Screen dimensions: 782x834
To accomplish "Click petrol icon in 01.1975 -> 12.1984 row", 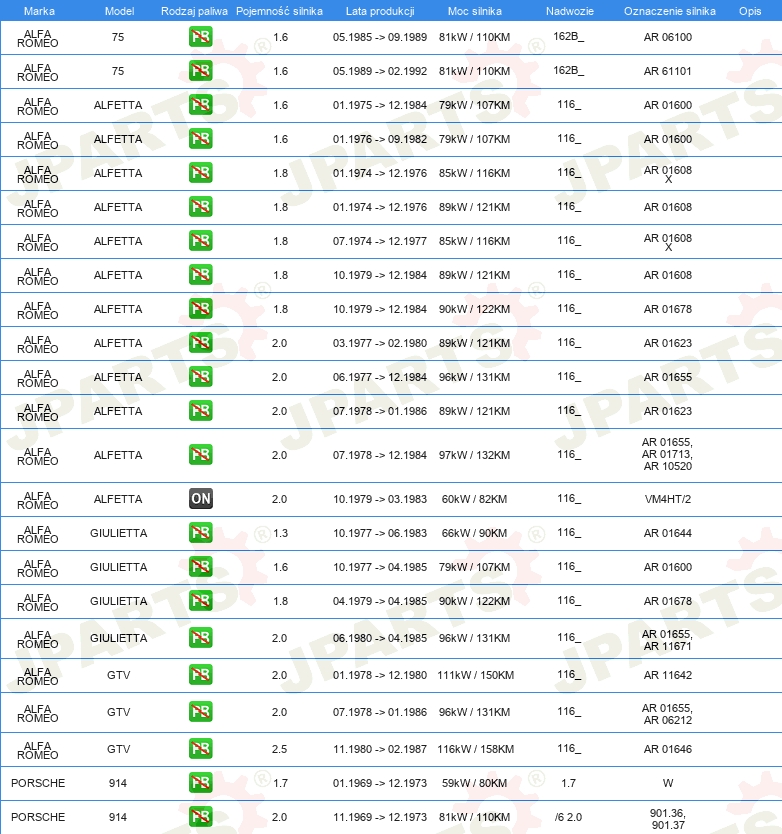I will (x=201, y=105).
